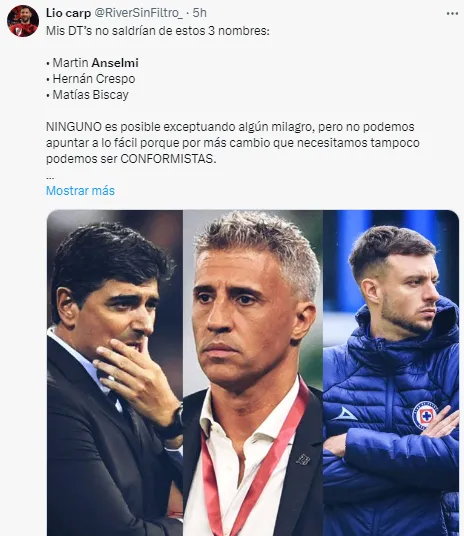Image resolution: width=464 pixels, height=536 pixels.
Task: Click the truncation ellipsis above Mostrar más
Action: point(50,177)
